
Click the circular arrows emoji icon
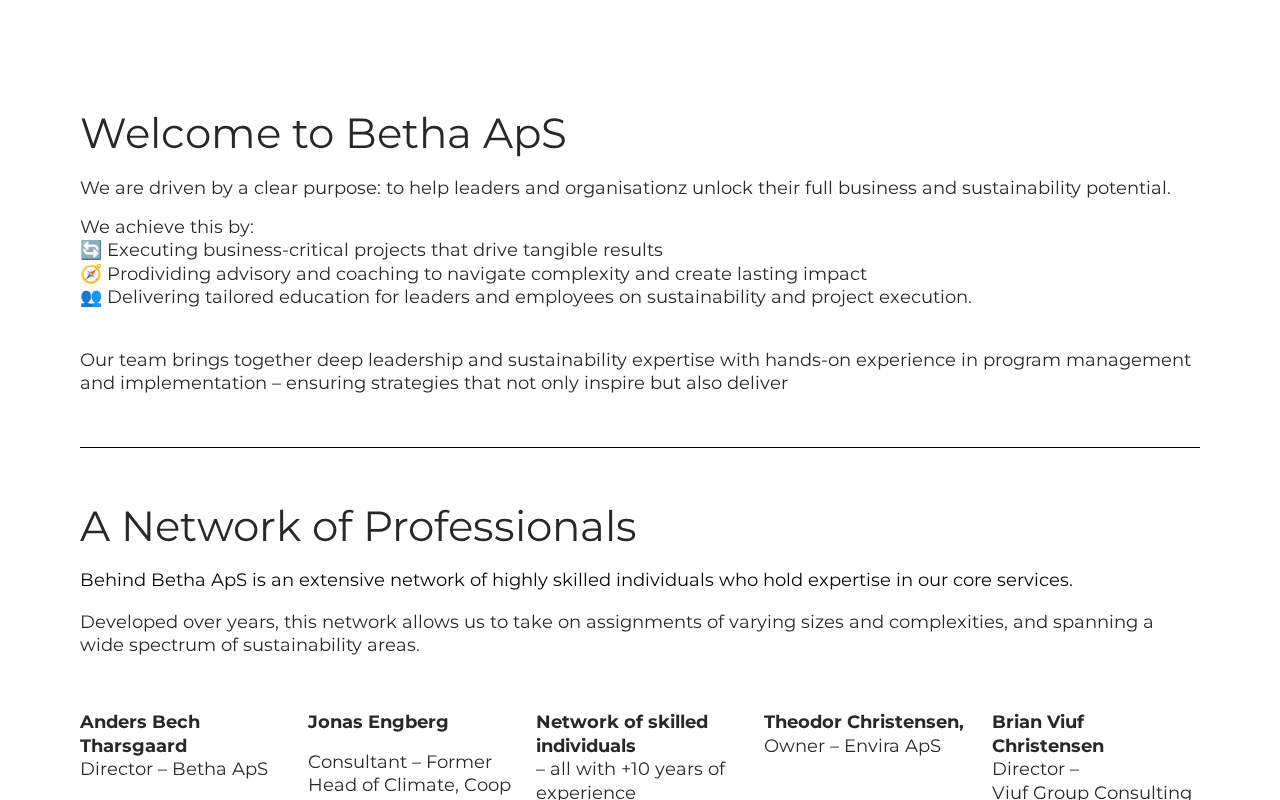tap(91, 250)
